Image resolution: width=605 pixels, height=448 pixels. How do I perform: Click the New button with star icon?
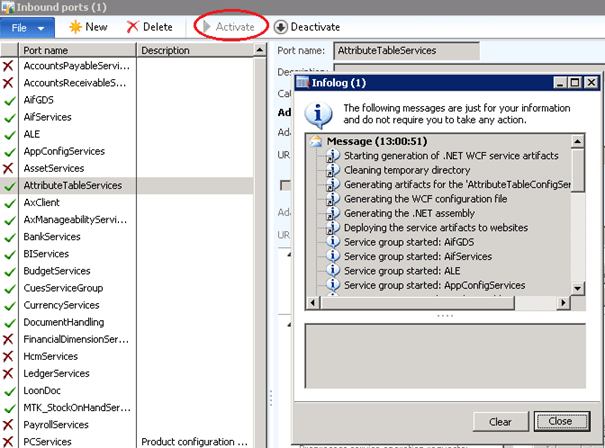(x=88, y=27)
